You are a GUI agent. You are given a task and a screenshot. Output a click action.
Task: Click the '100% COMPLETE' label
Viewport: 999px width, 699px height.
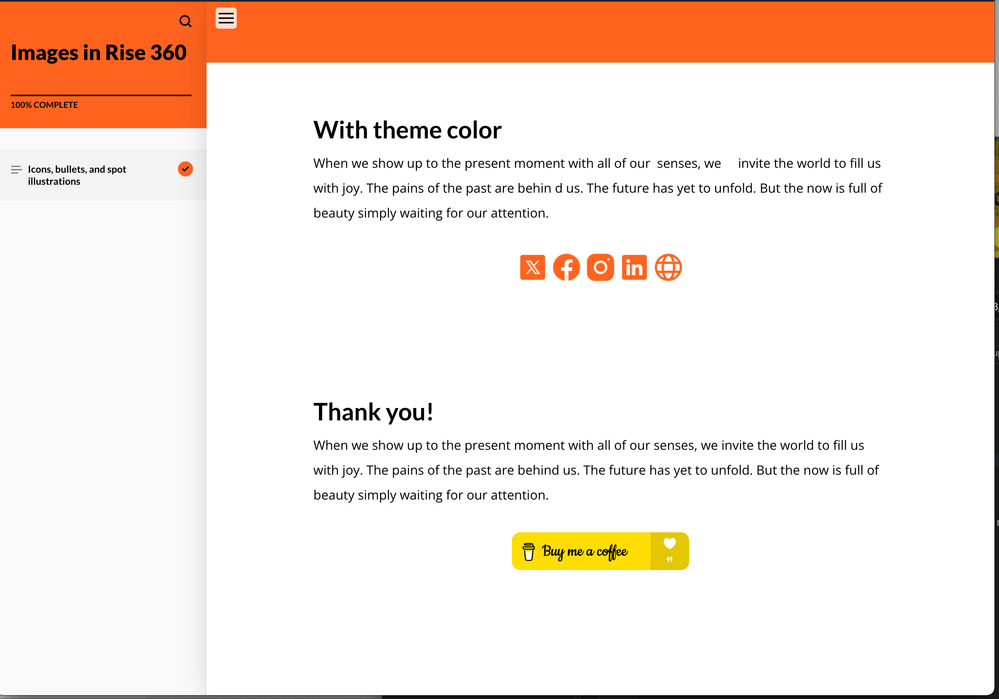pos(44,105)
